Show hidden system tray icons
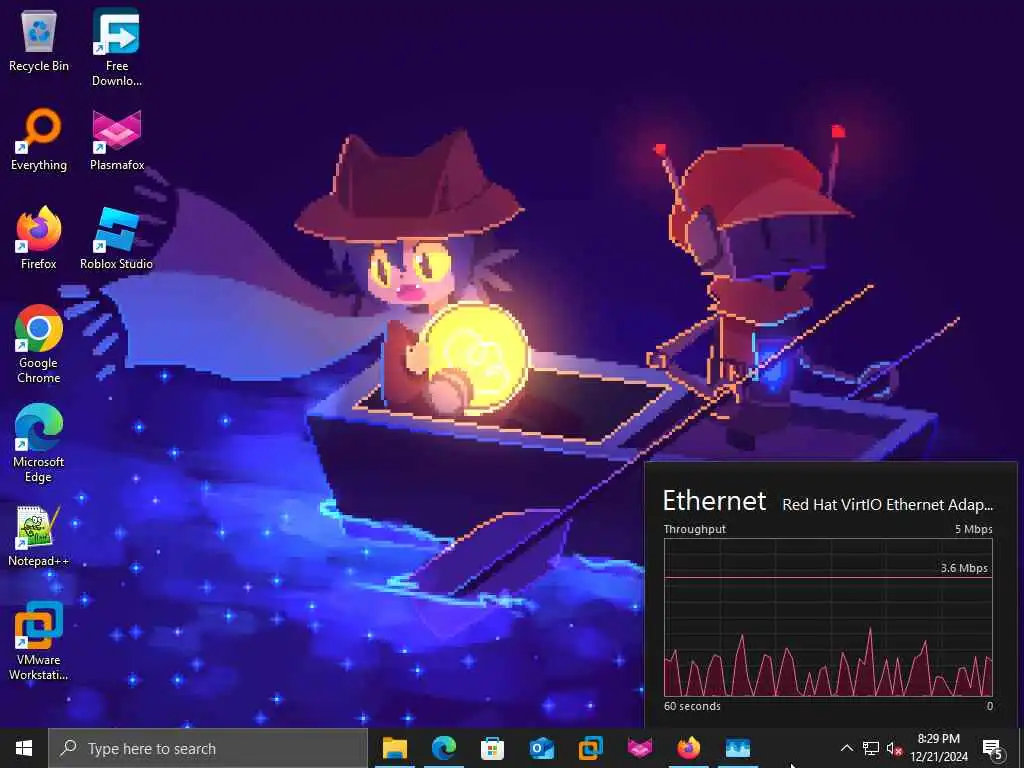The width and height of the screenshot is (1024, 768). point(846,748)
